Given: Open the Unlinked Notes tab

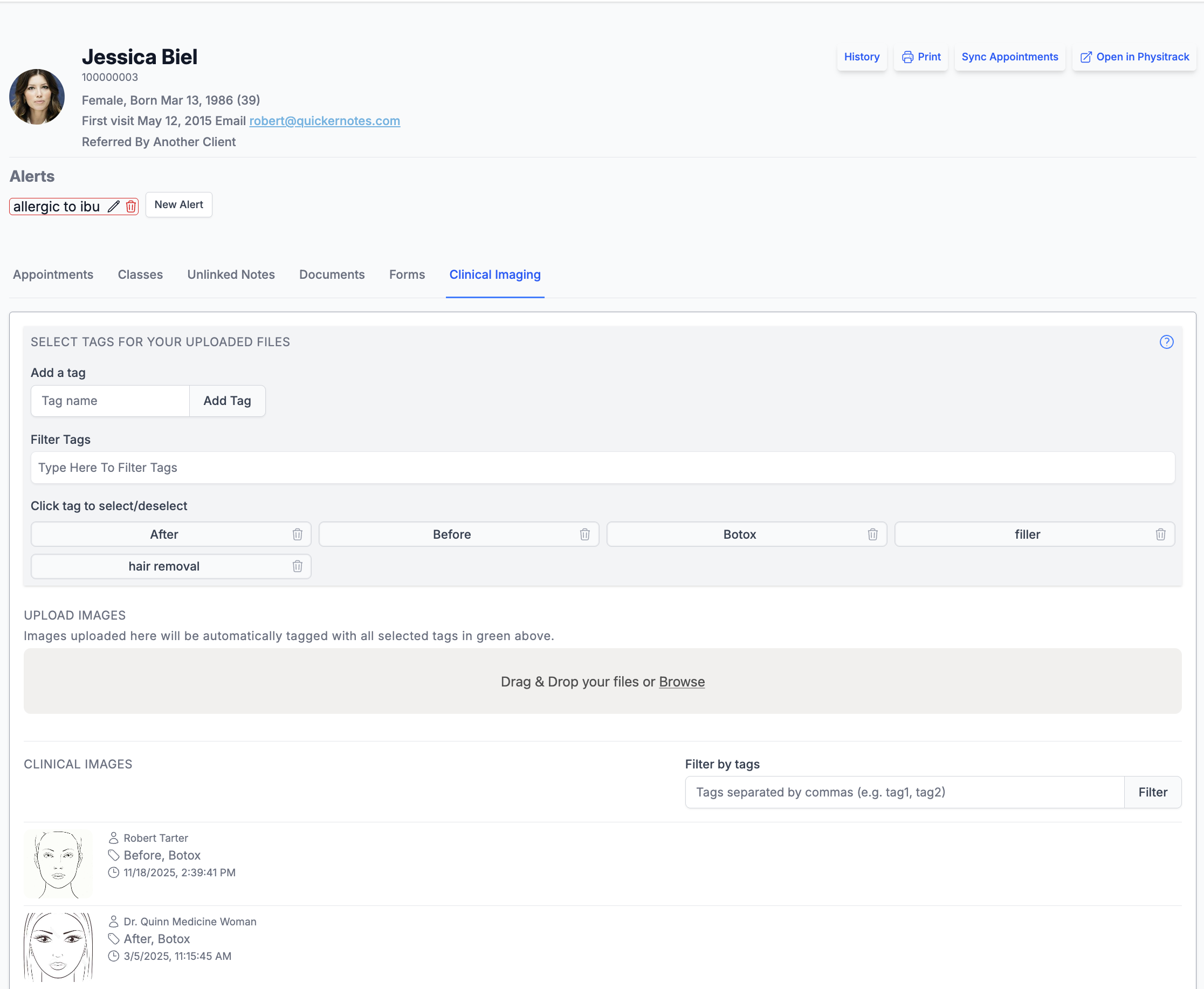Looking at the screenshot, I should tap(231, 274).
